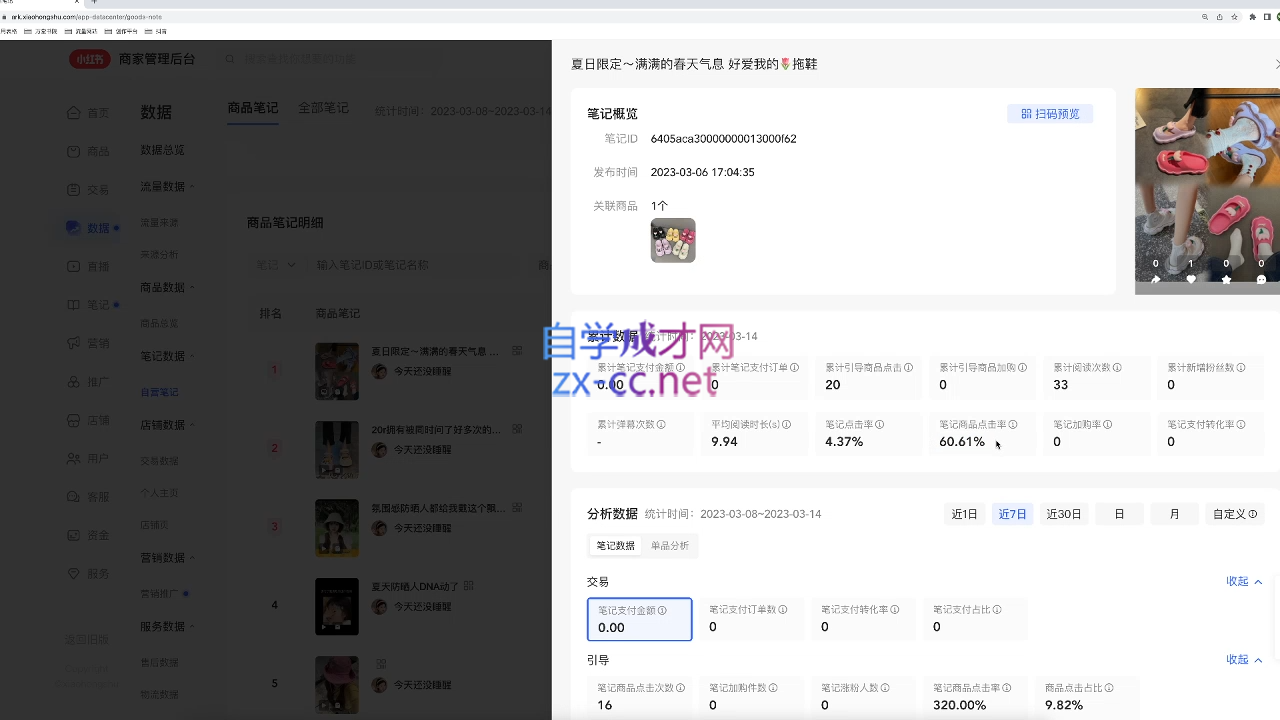Collapse the 引导 section with 收起
The image size is (1280, 720).
(x=1244, y=660)
